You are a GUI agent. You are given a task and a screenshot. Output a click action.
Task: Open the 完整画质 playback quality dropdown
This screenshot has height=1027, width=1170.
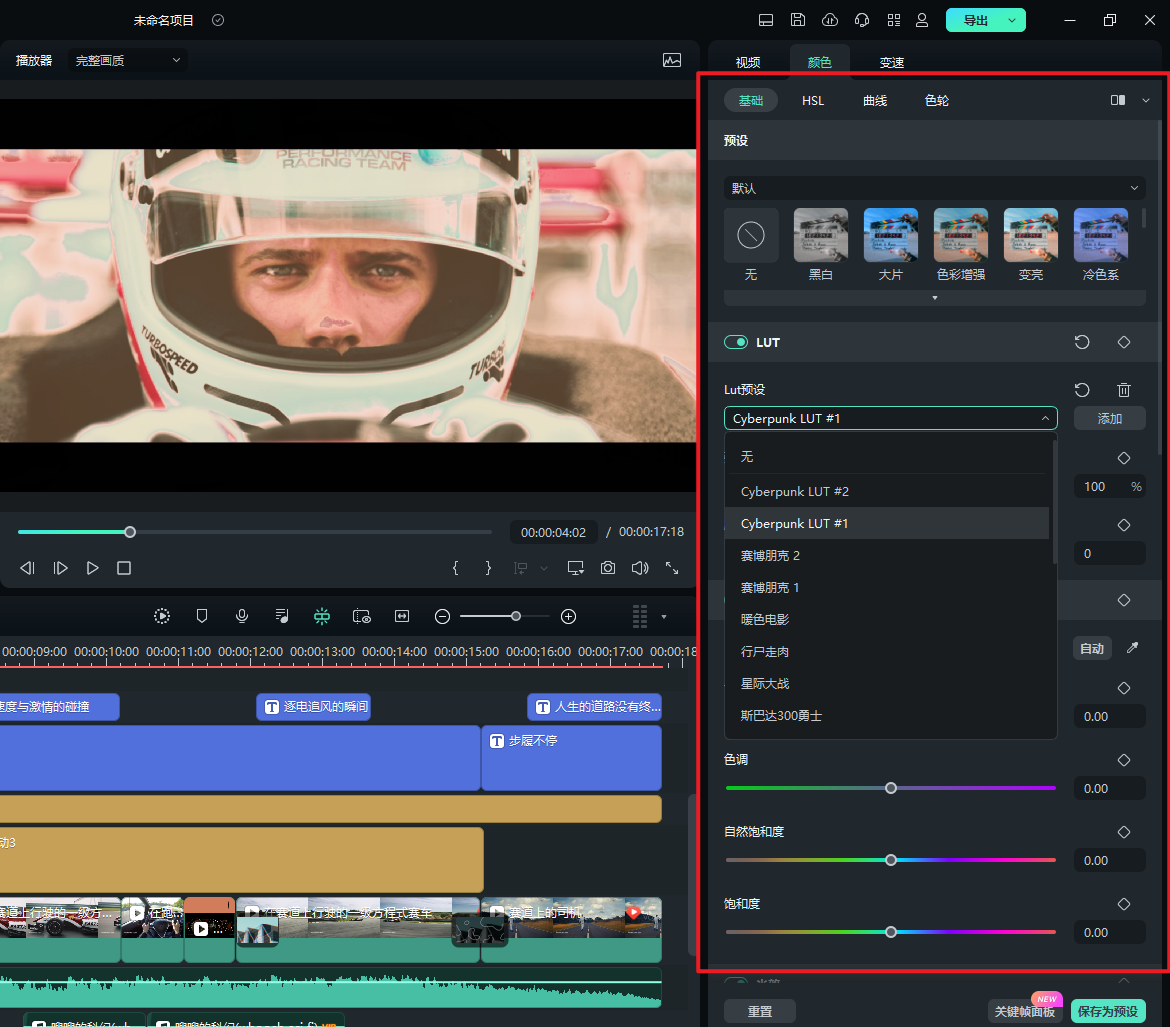(x=129, y=61)
